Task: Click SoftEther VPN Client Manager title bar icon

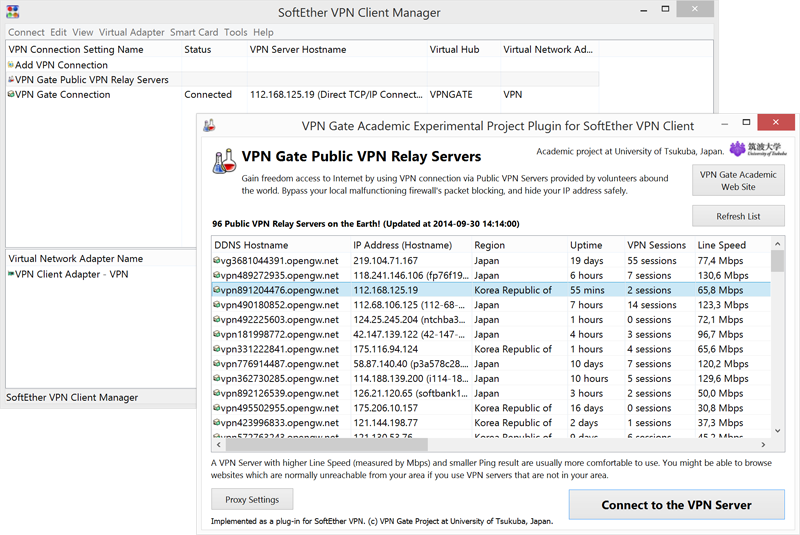Action: pos(13,11)
